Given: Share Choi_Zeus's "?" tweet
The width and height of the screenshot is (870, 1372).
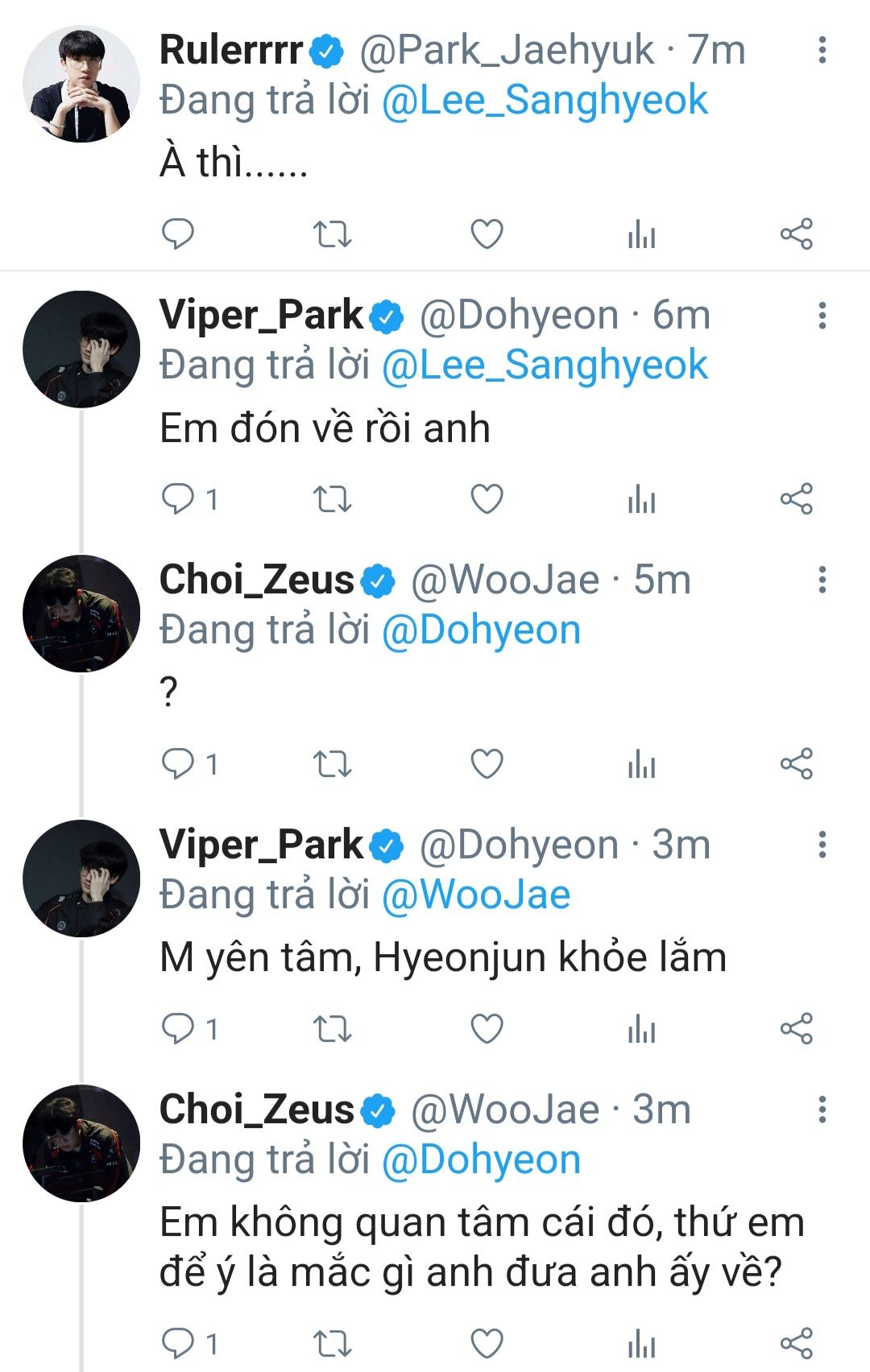Looking at the screenshot, I should 796,764.
